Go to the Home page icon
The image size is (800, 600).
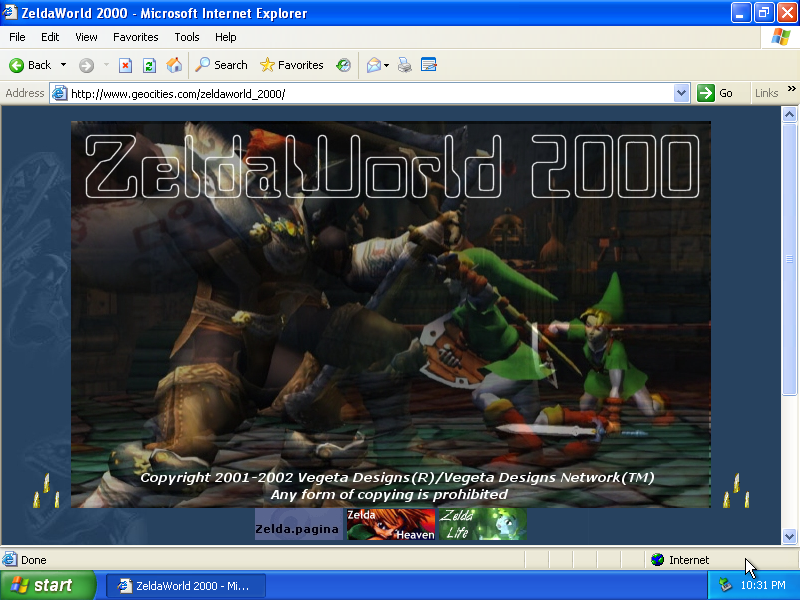(x=174, y=65)
